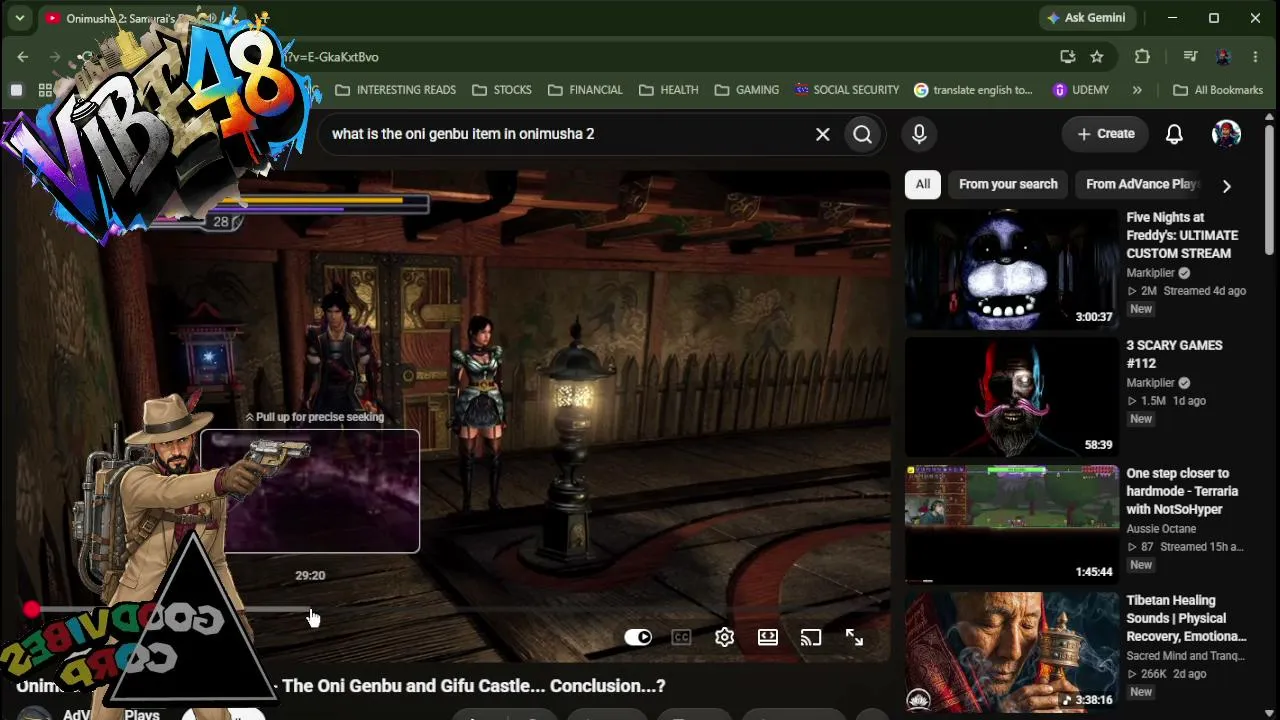Image resolution: width=1280 pixels, height=720 pixels.
Task: Open the video player settings gear
Action: point(725,637)
